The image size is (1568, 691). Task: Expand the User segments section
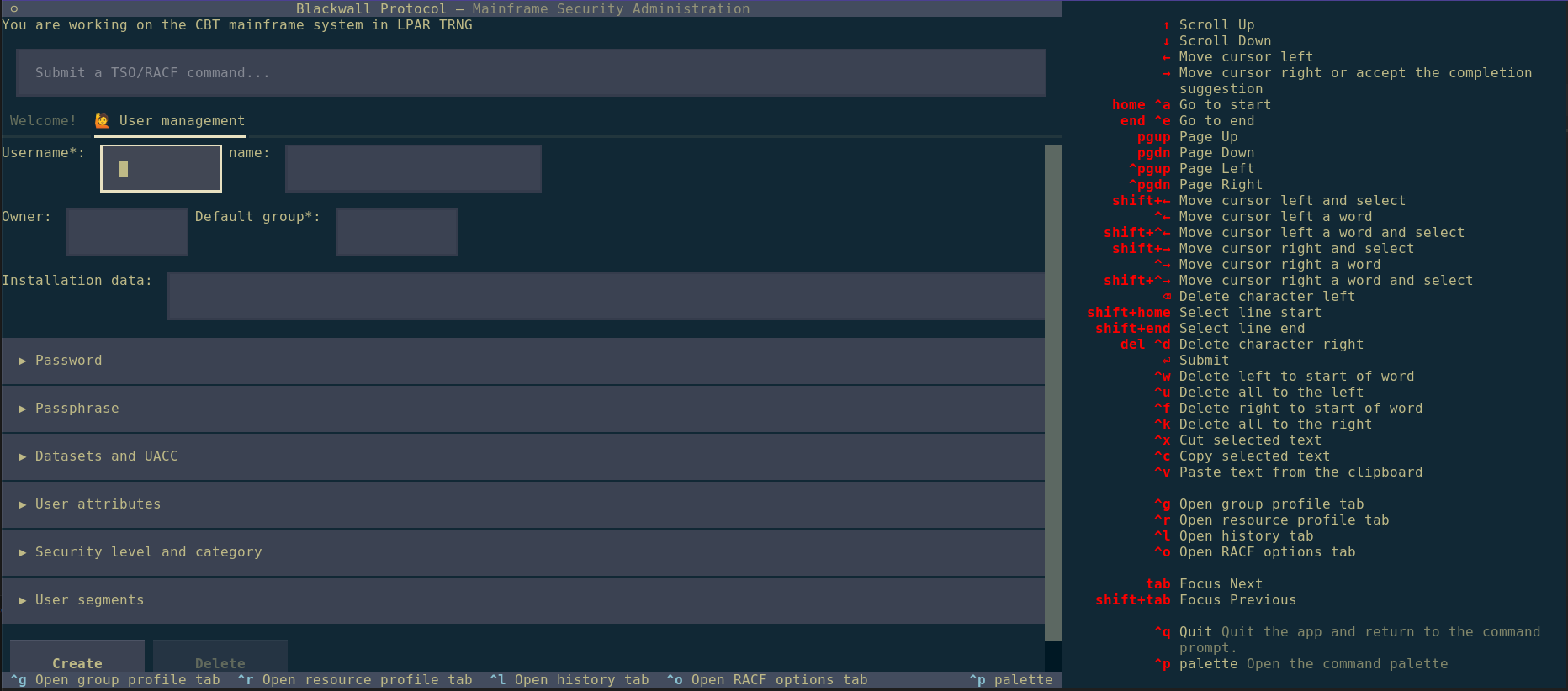tap(522, 600)
